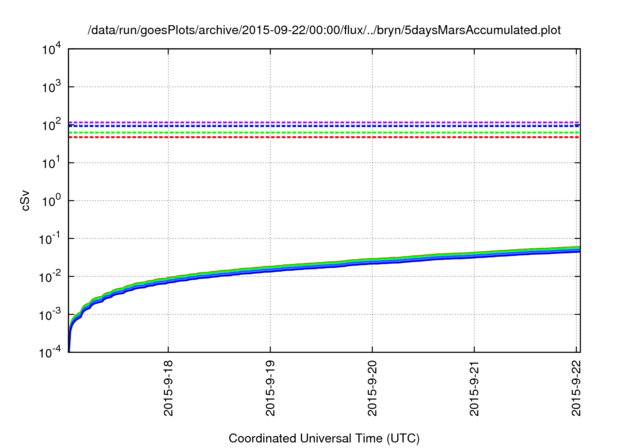Click the 2015-9-22 date label
This screenshot has width=640, height=448.
576,388
